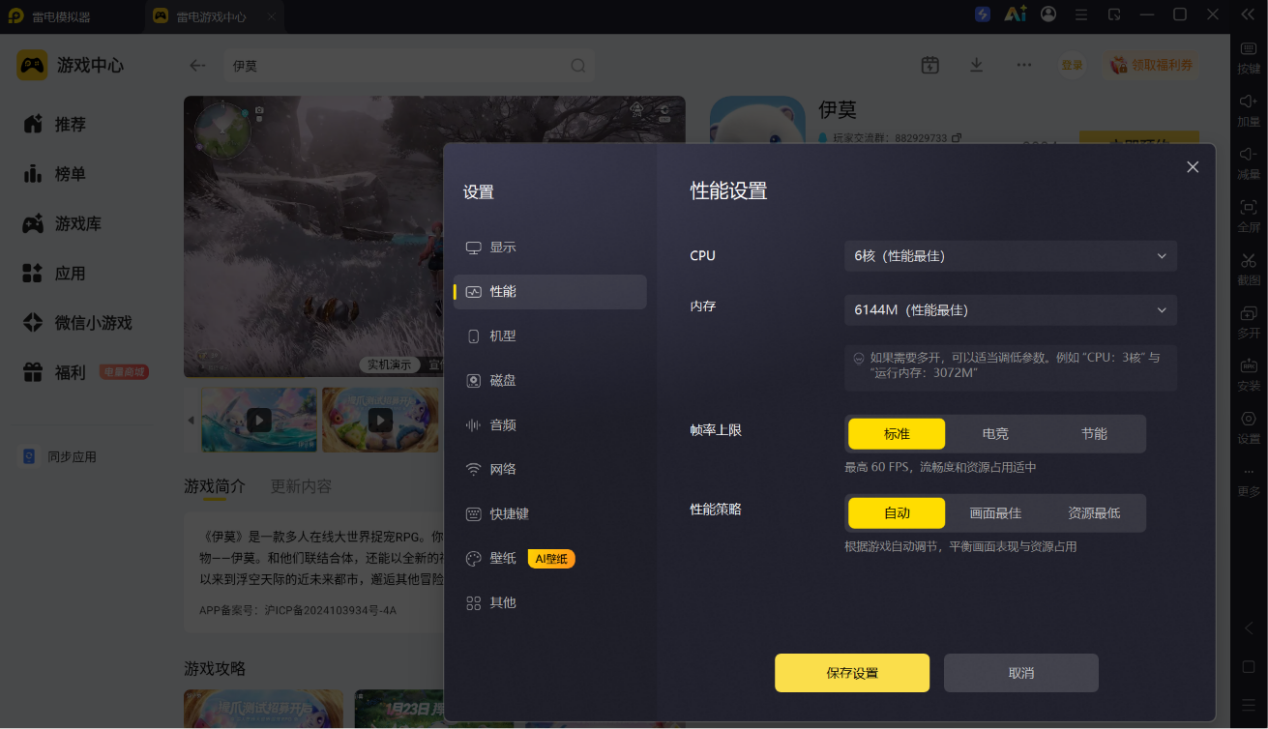Open the downloads icon in game center
Viewport: 1268px width, 729px height.
click(x=976, y=65)
